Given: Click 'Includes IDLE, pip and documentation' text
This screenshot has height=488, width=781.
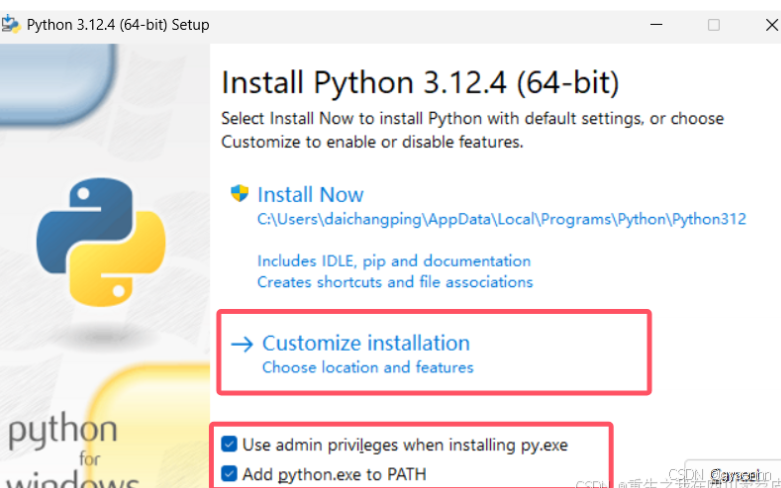Looking at the screenshot, I should point(394,261).
